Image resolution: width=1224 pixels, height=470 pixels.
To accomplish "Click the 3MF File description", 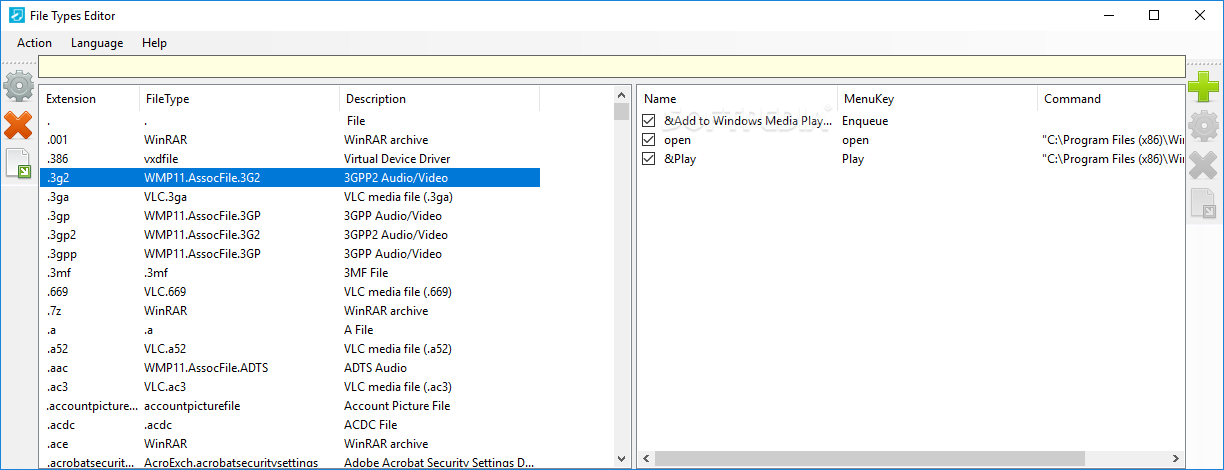I will pos(366,273).
